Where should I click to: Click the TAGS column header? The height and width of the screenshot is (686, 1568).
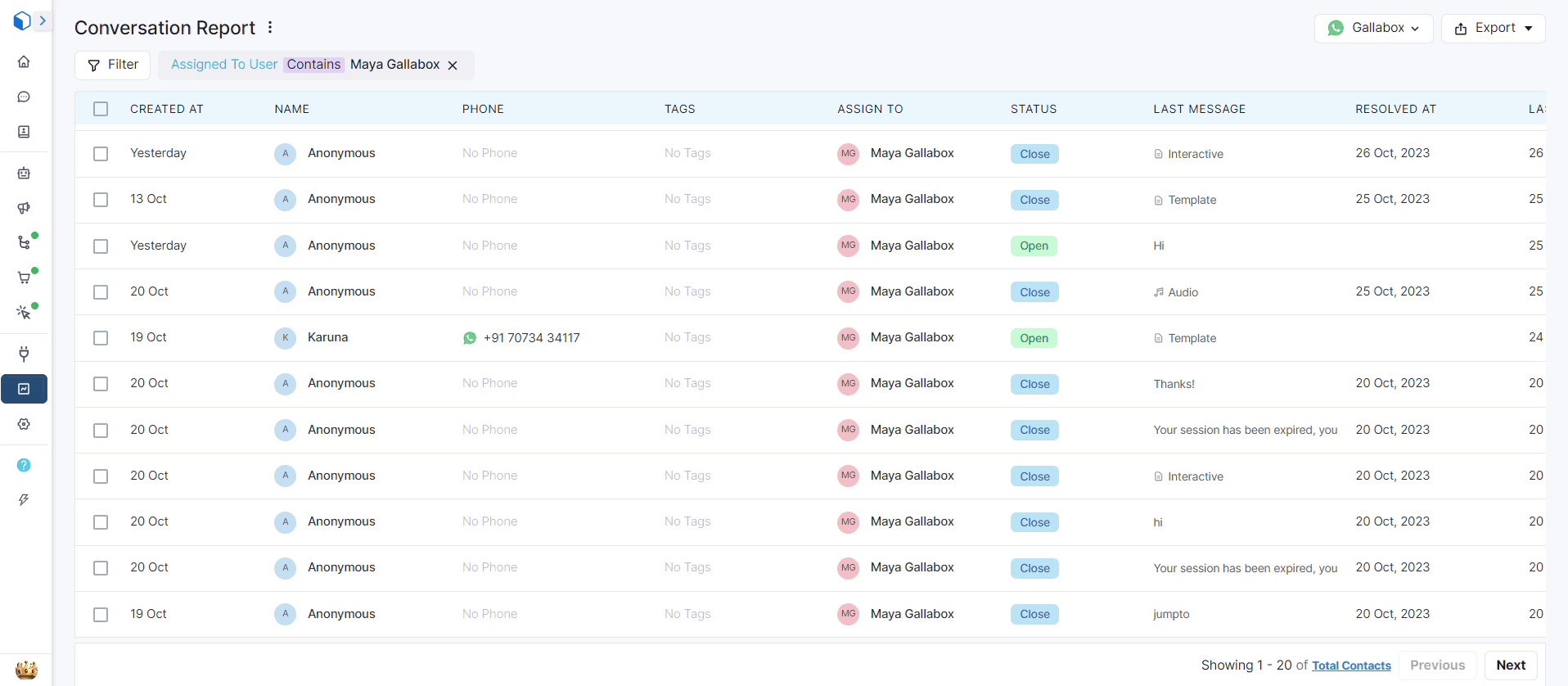680,109
